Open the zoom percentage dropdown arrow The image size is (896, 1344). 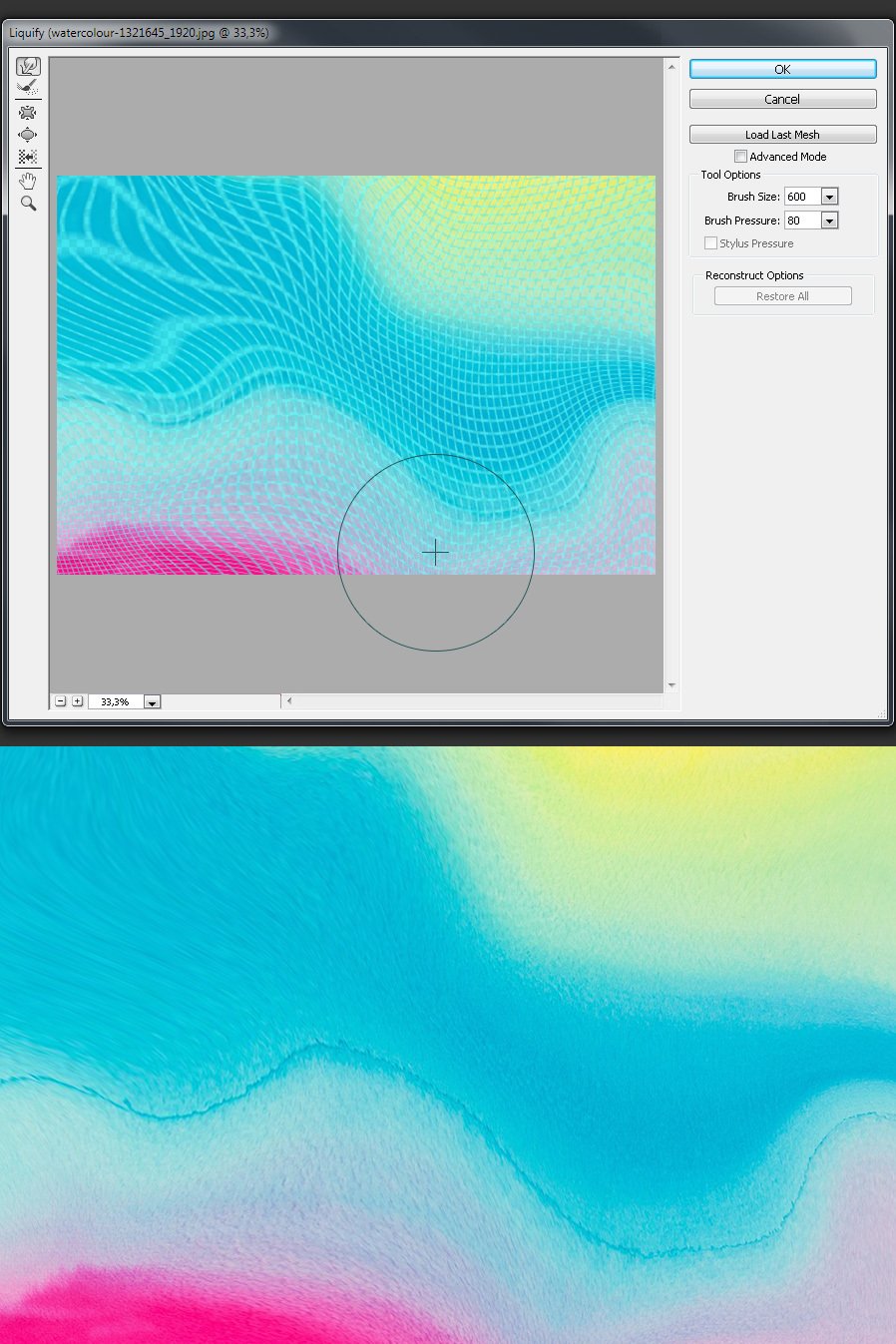click(x=152, y=702)
